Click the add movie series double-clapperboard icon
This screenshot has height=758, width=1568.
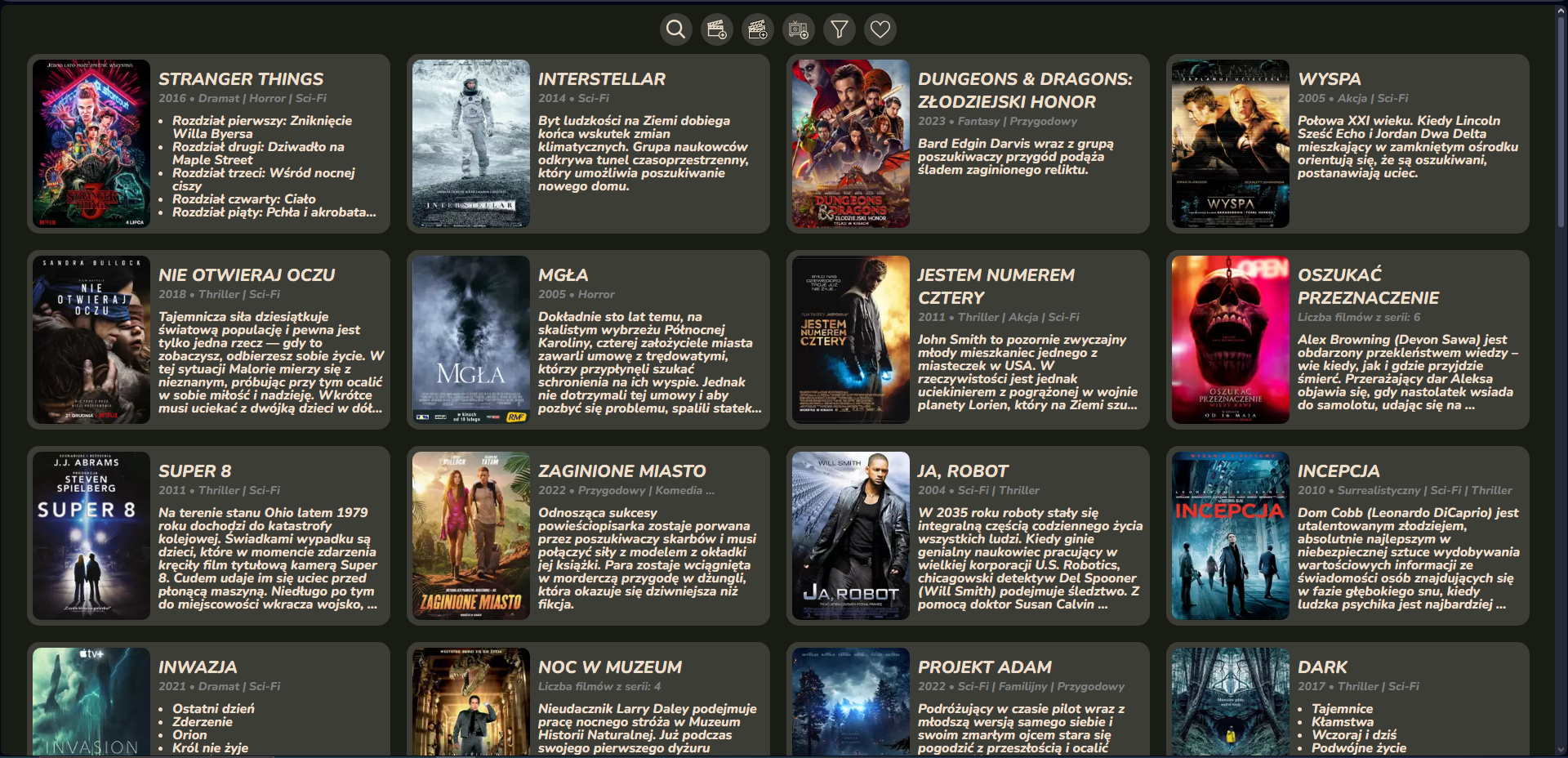[x=757, y=29]
